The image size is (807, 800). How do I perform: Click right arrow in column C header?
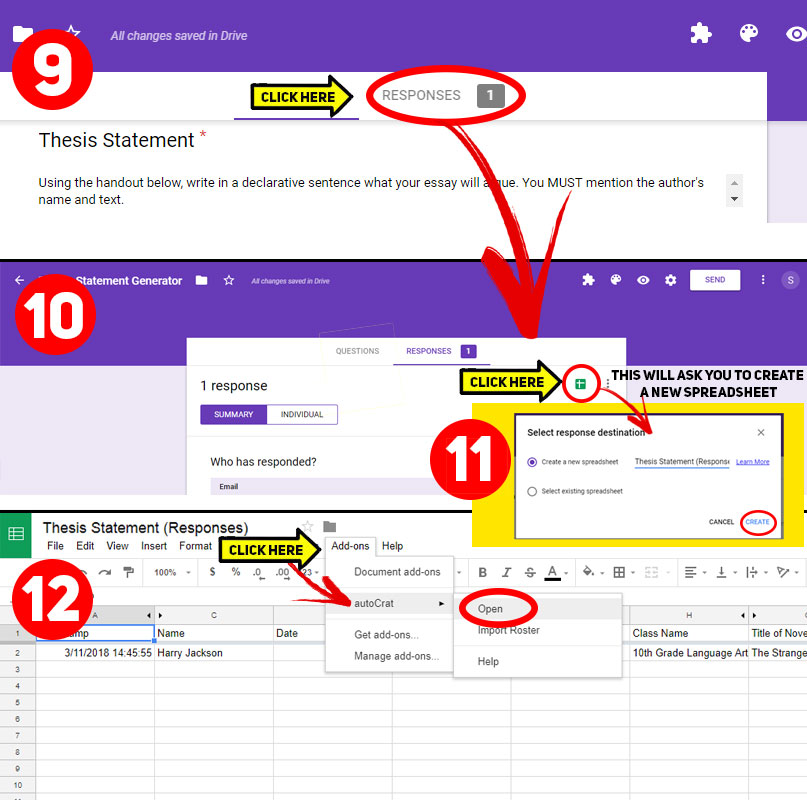[160, 615]
